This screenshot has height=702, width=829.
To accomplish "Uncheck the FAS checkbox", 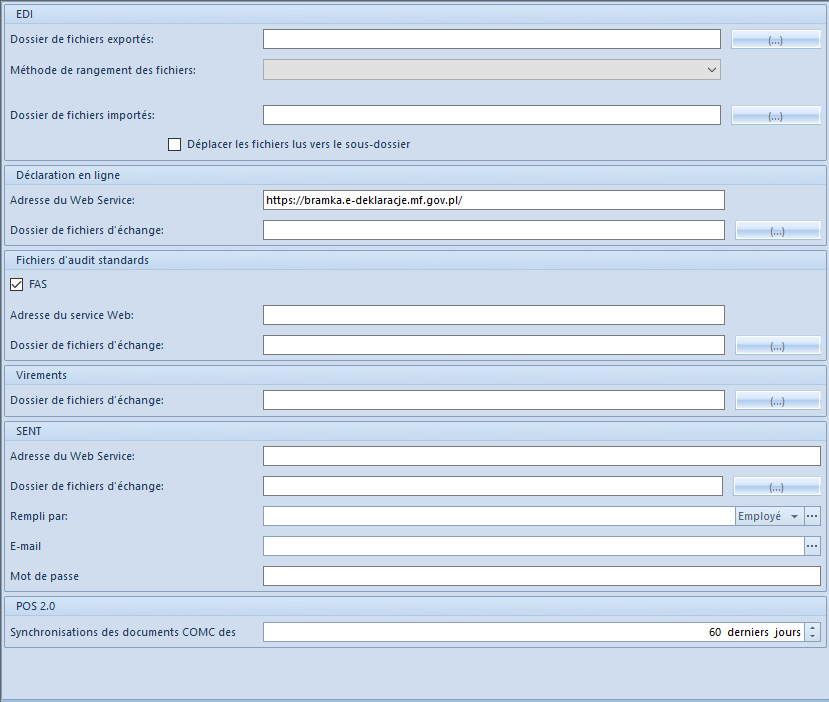I will (16, 284).
